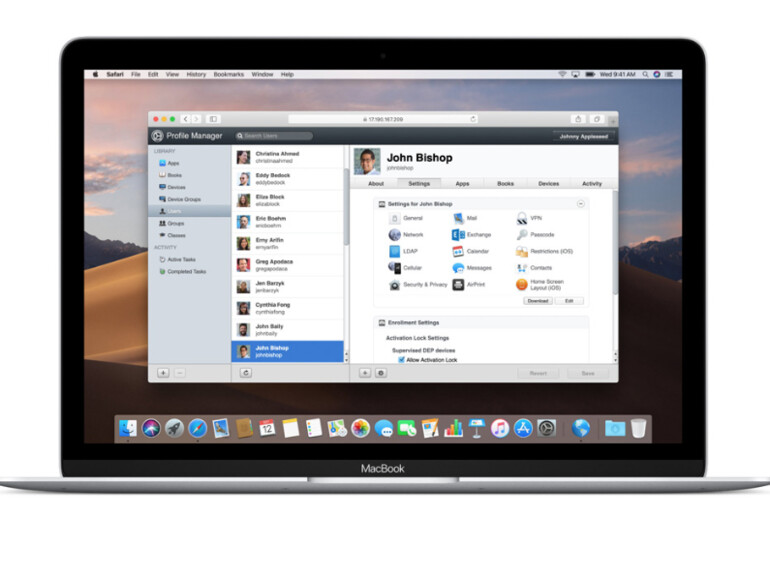Image resolution: width=770 pixels, height=578 pixels.
Task: Open the General settings payload icon
Action: [394, 218]
